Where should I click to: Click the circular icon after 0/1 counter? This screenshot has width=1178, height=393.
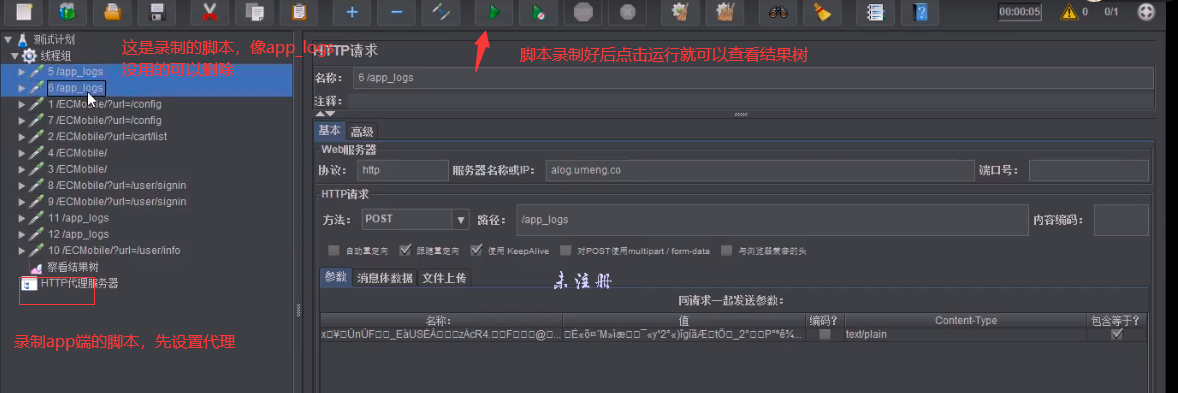point(1146,11)
